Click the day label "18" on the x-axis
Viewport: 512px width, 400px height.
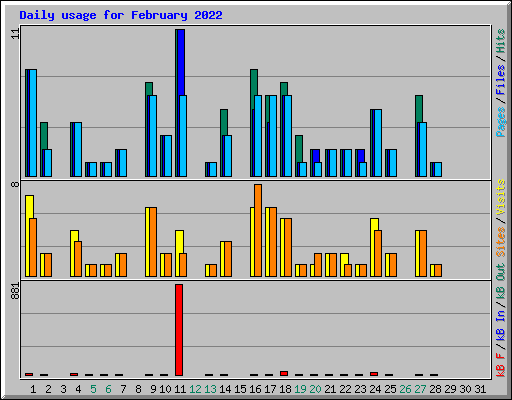285,389
